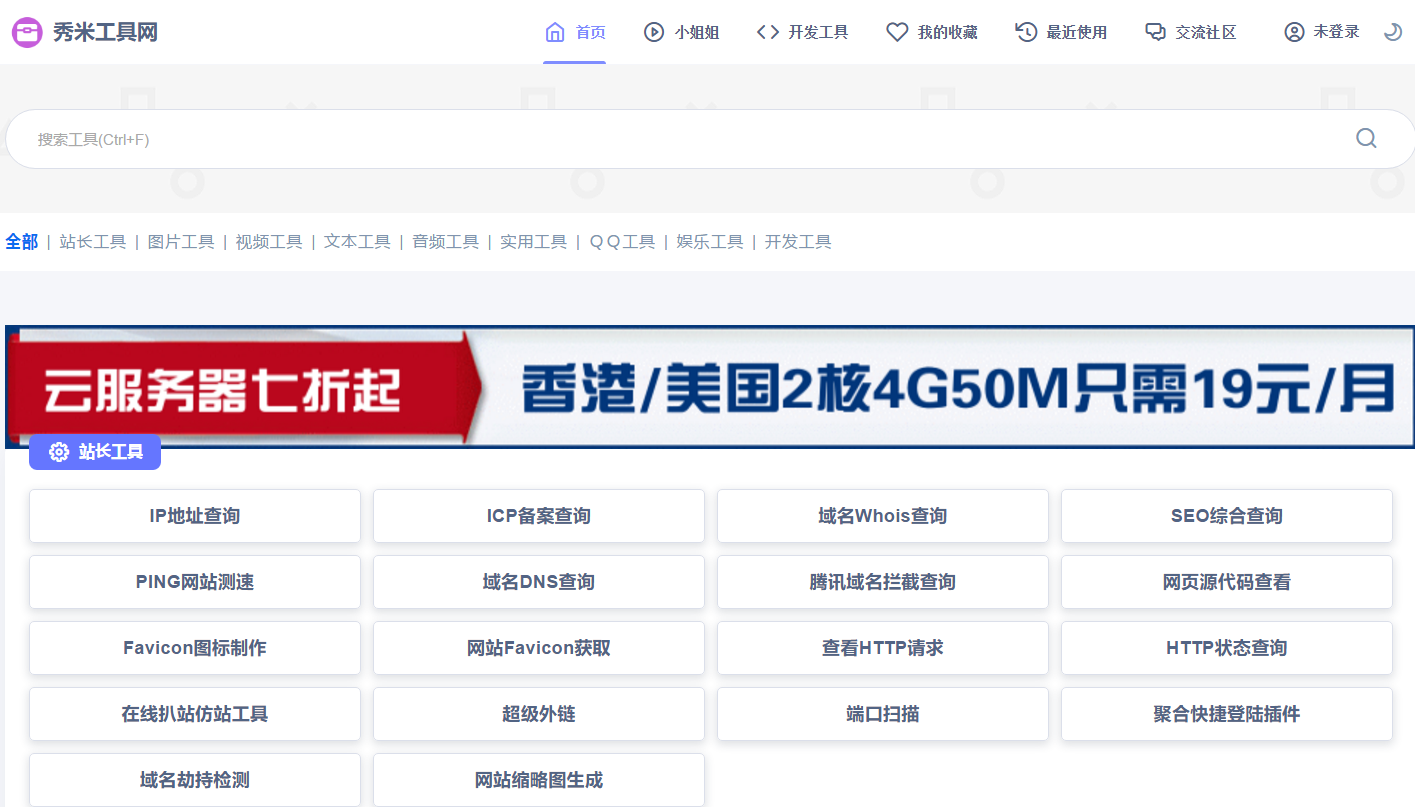
Task: Open 交流社区 in the top navigation
Action: [x=1191, y=32]
